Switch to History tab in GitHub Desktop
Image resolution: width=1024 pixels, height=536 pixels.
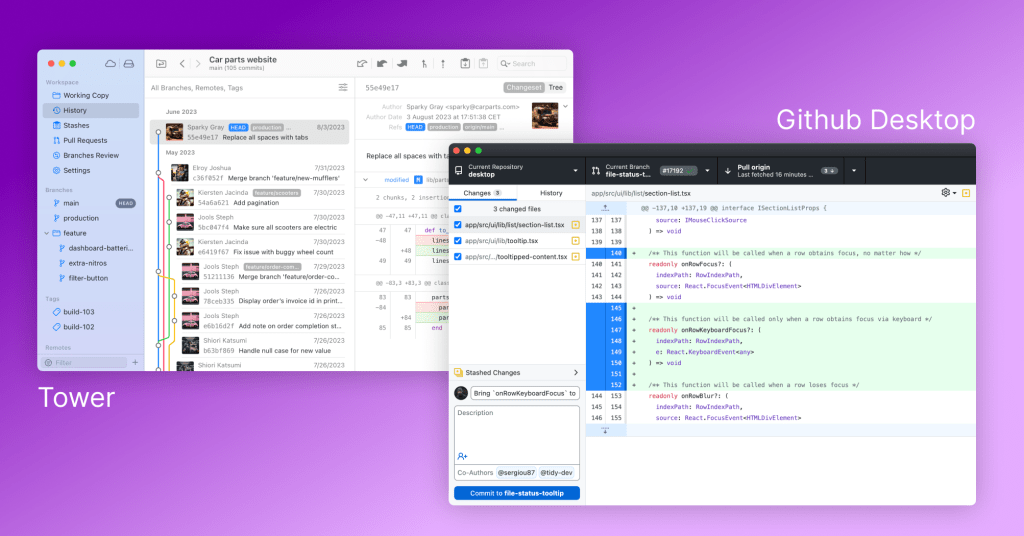click(551, 193)
